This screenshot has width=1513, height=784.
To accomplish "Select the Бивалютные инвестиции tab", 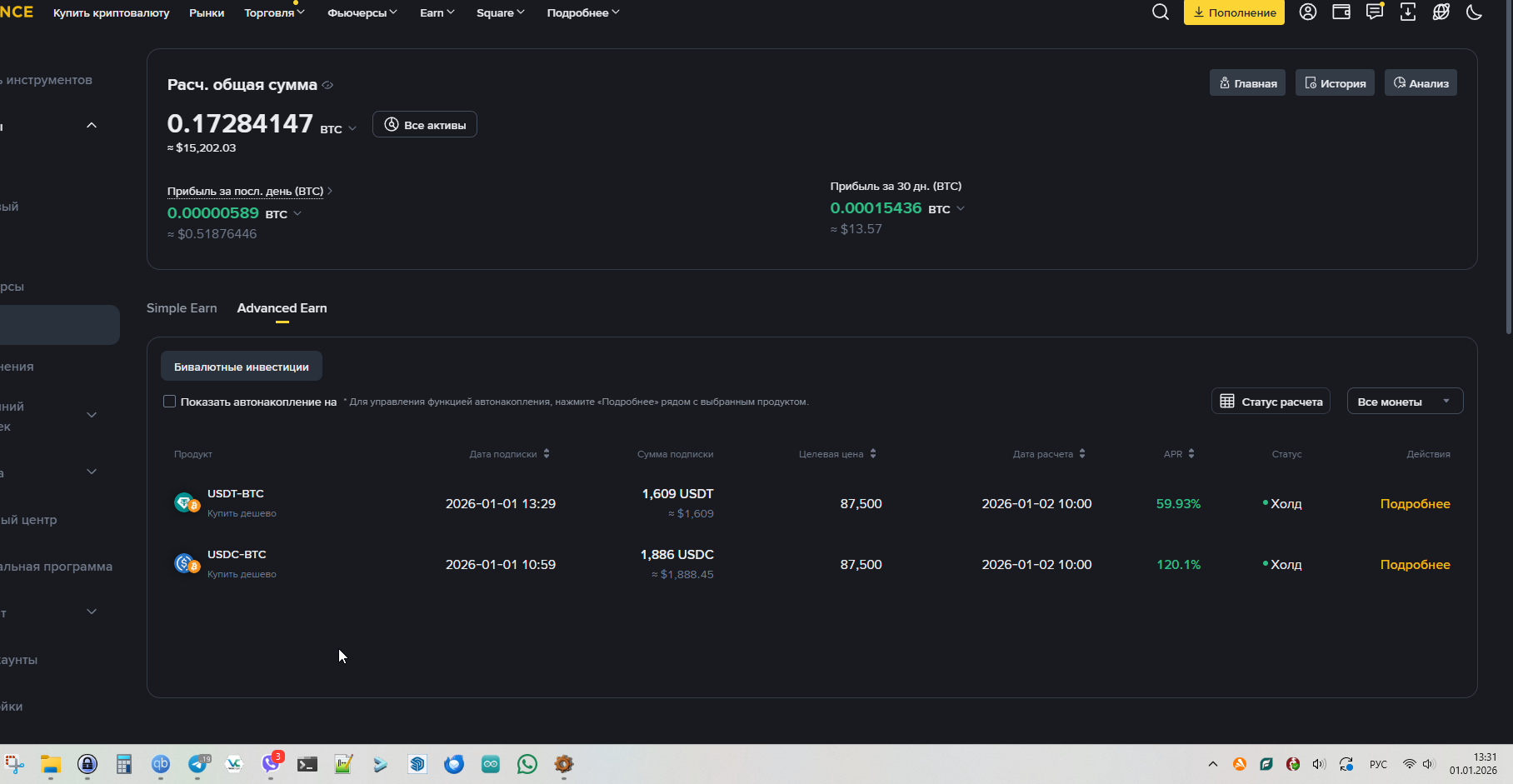I will click(x=242, y=367).
